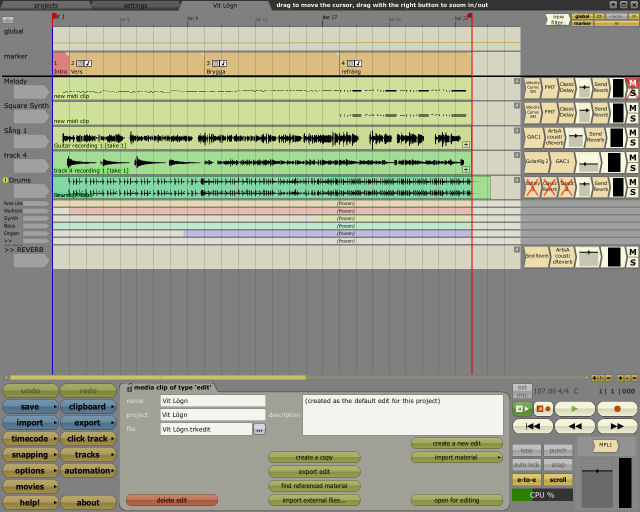Open the clipboard menu
Viewport: 640px width, 512px height.
pyautogui.click(x=88, y=407)
